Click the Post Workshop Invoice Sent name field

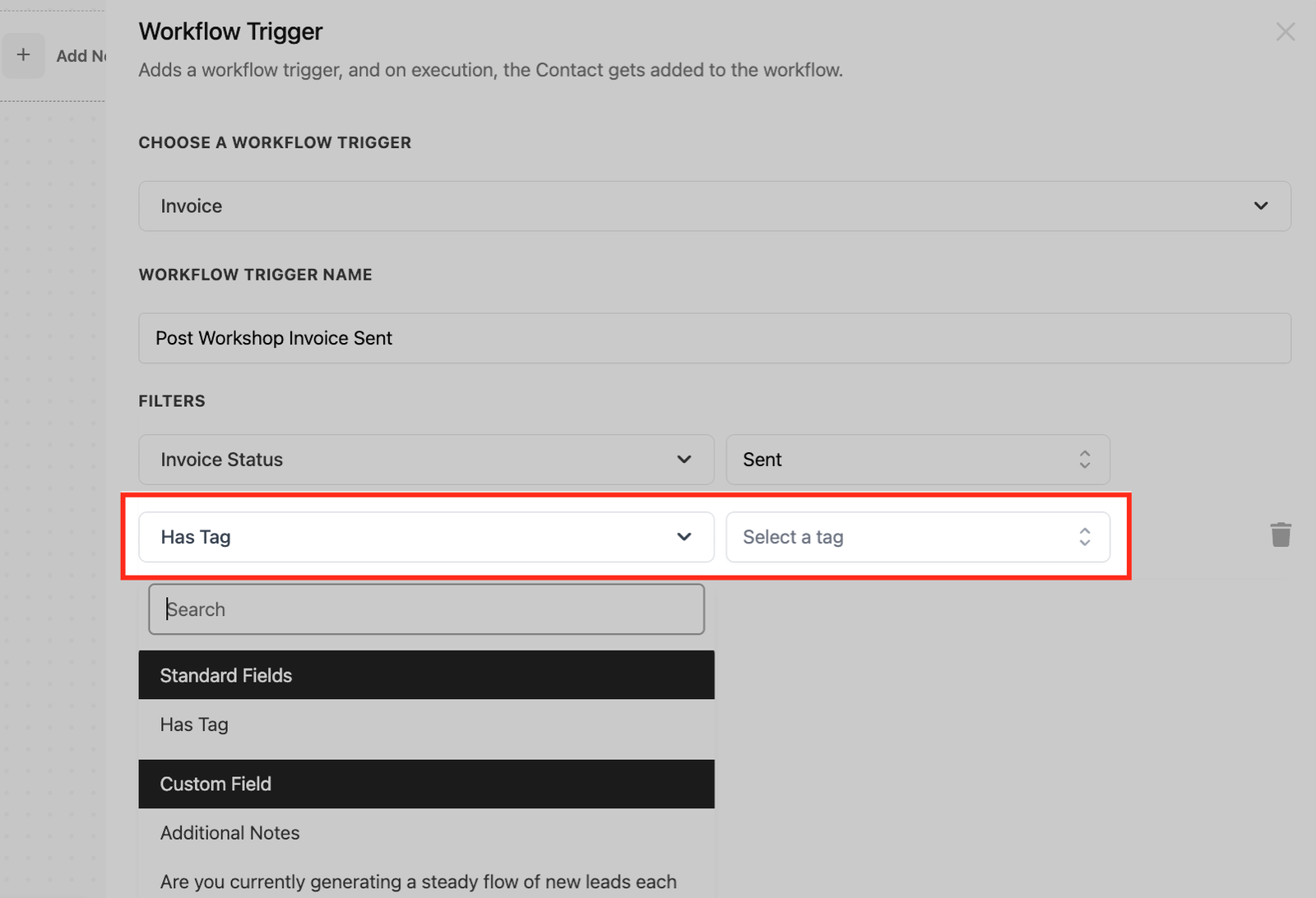tap(713, 338)
